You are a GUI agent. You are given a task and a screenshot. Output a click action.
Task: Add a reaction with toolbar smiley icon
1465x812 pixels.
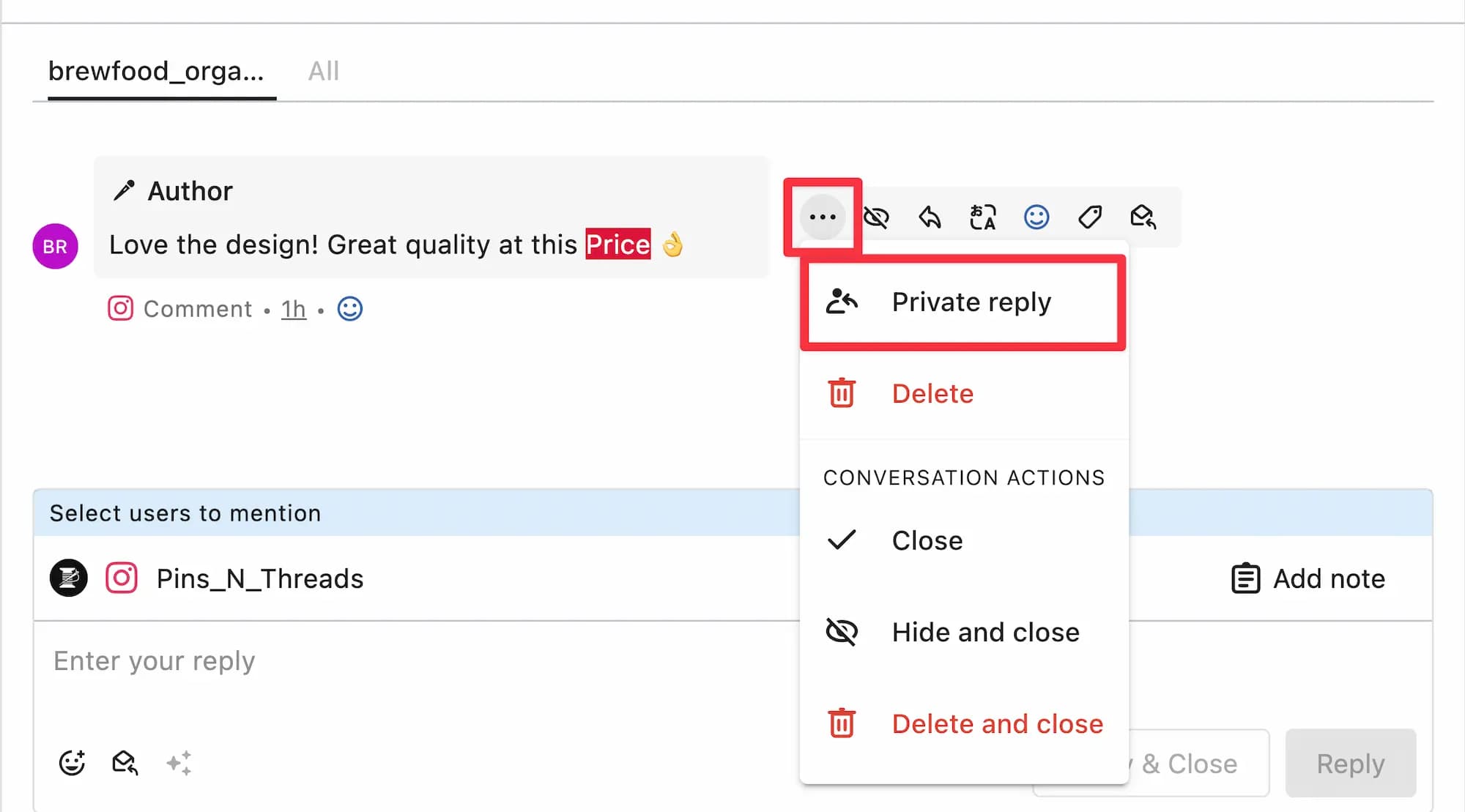click(x=1036, y=217)
